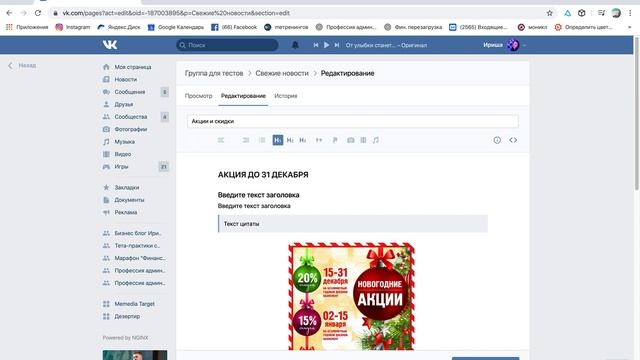
Task: Click the Назад back link
Action: [x=22, y=65]
